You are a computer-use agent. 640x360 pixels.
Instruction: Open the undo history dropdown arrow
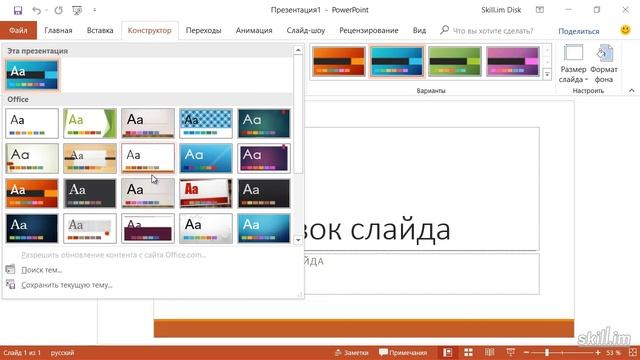coord(46,10)
